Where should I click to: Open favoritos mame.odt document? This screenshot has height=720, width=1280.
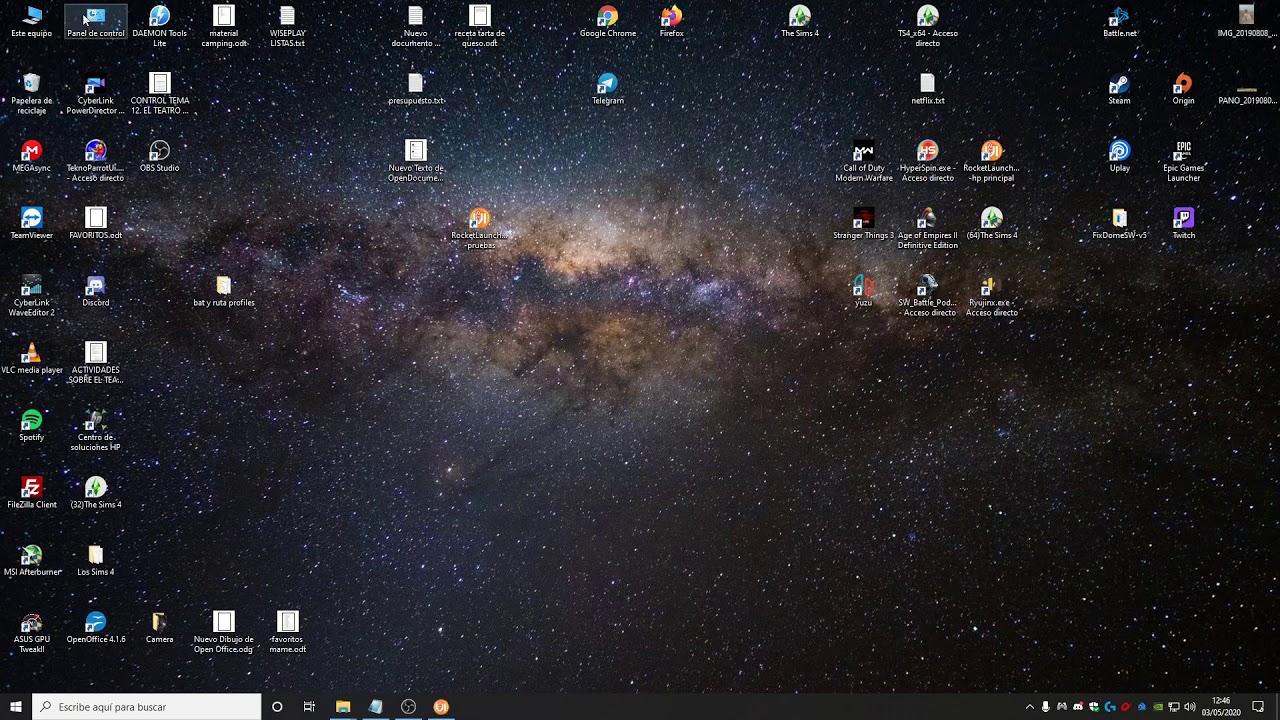[288, 632]
